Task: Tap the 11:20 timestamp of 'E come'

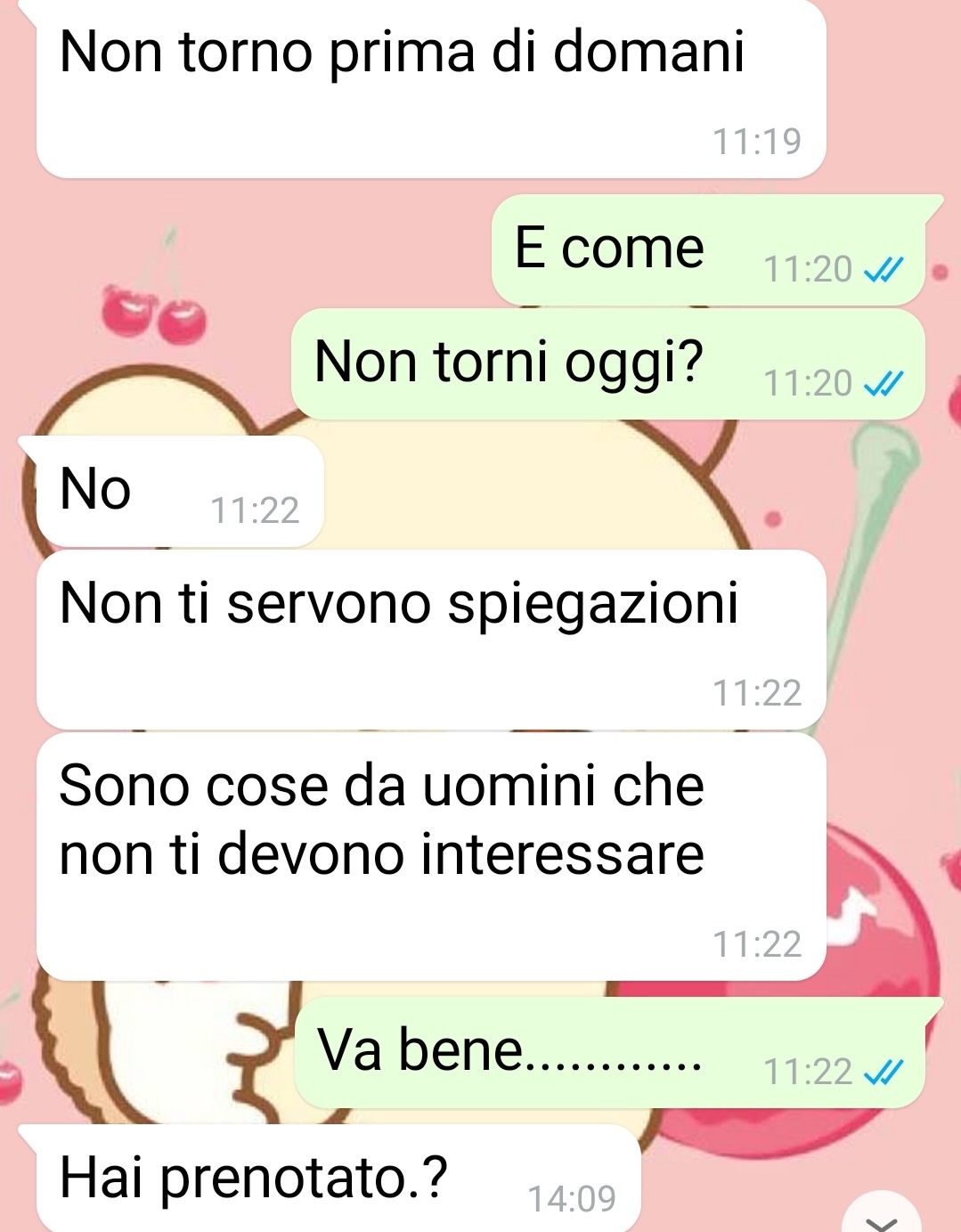Action: pyautogui.click(x=808, y=269)
